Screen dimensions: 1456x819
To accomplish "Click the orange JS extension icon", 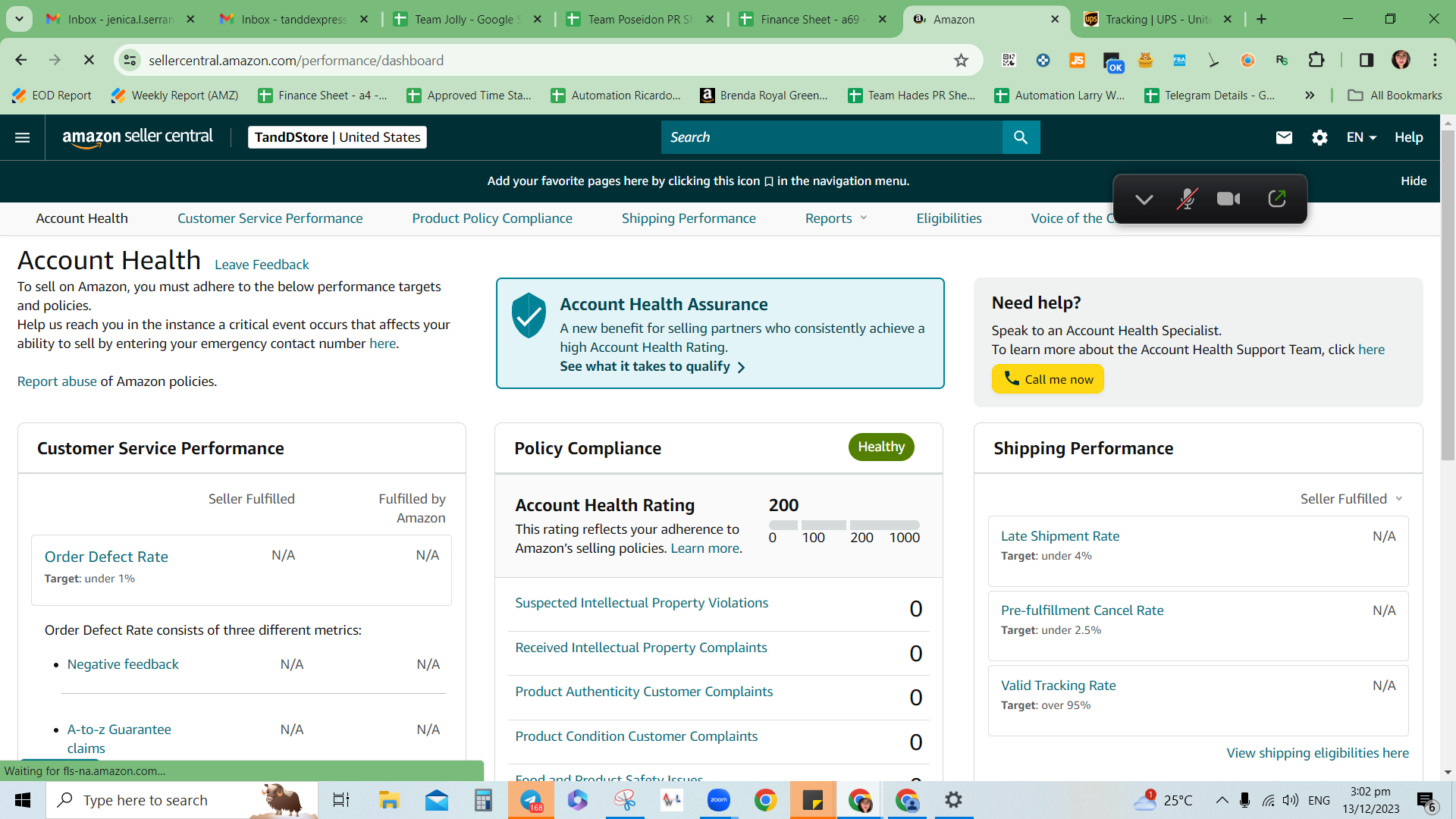I will [1077, 60].
